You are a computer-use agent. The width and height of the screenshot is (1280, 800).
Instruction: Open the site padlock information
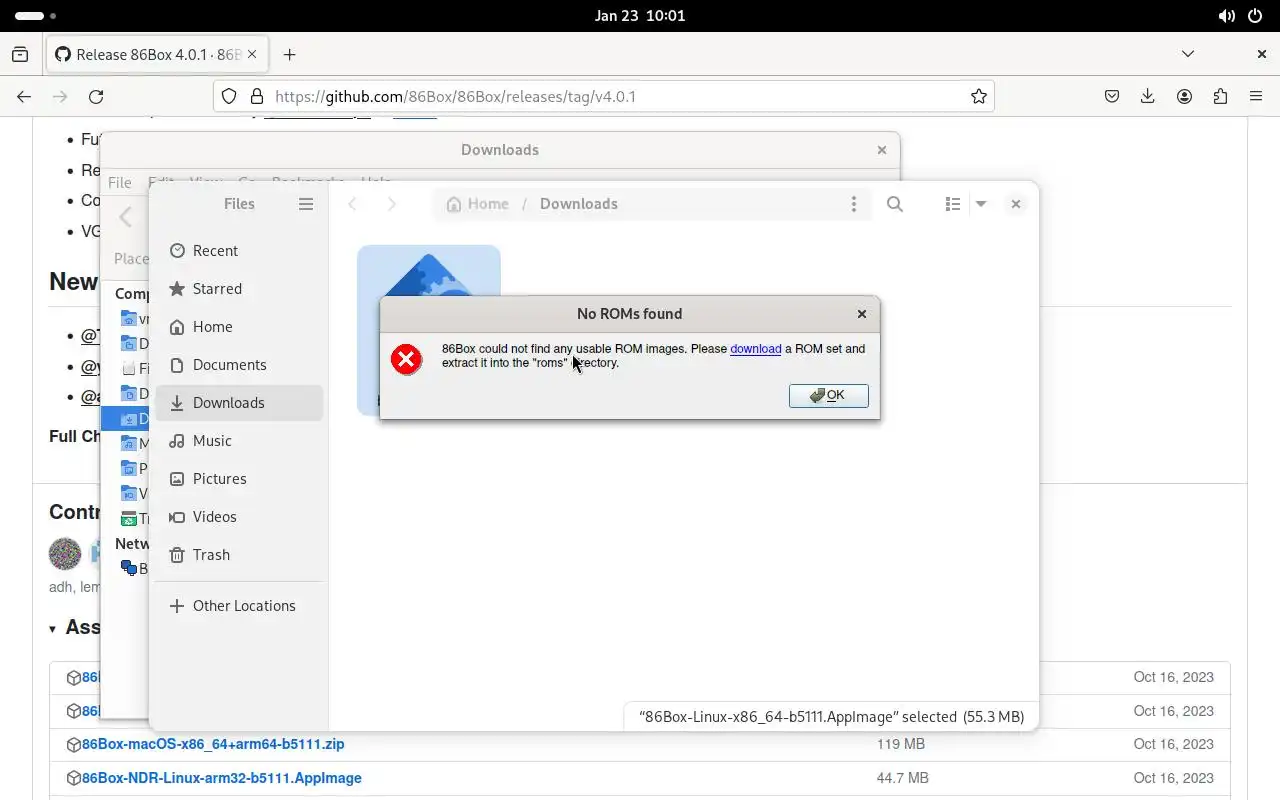point(256,97)
